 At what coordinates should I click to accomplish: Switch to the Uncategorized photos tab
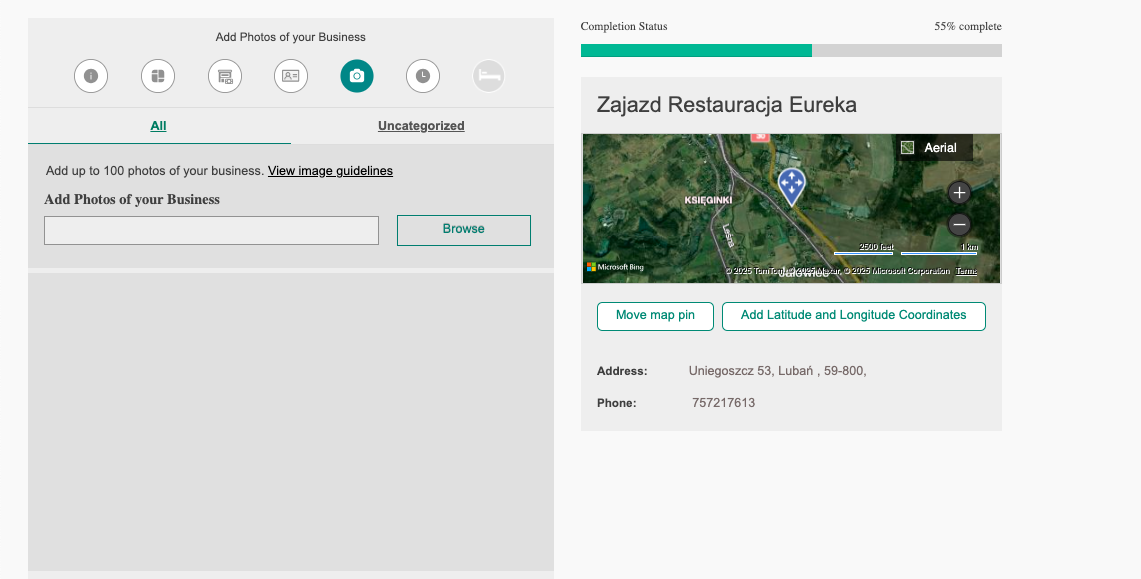pos(421,126)
